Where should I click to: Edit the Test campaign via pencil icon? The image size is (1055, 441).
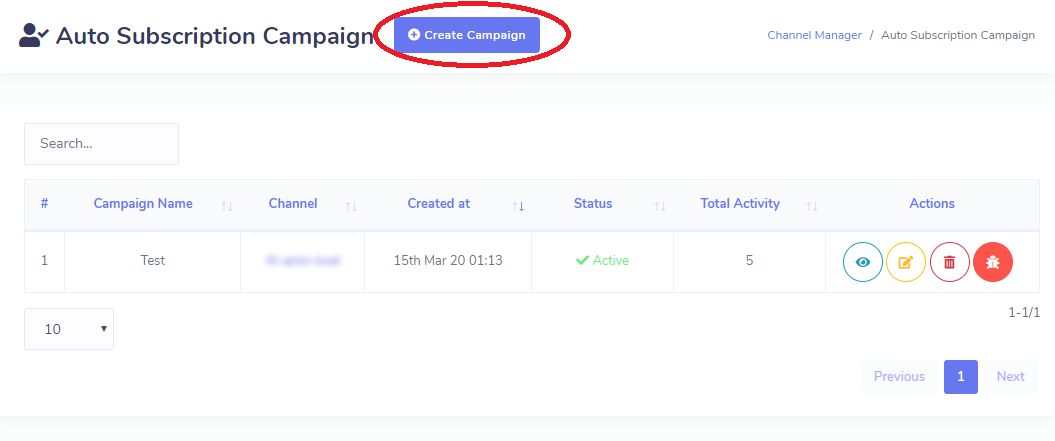click(906, 262)
